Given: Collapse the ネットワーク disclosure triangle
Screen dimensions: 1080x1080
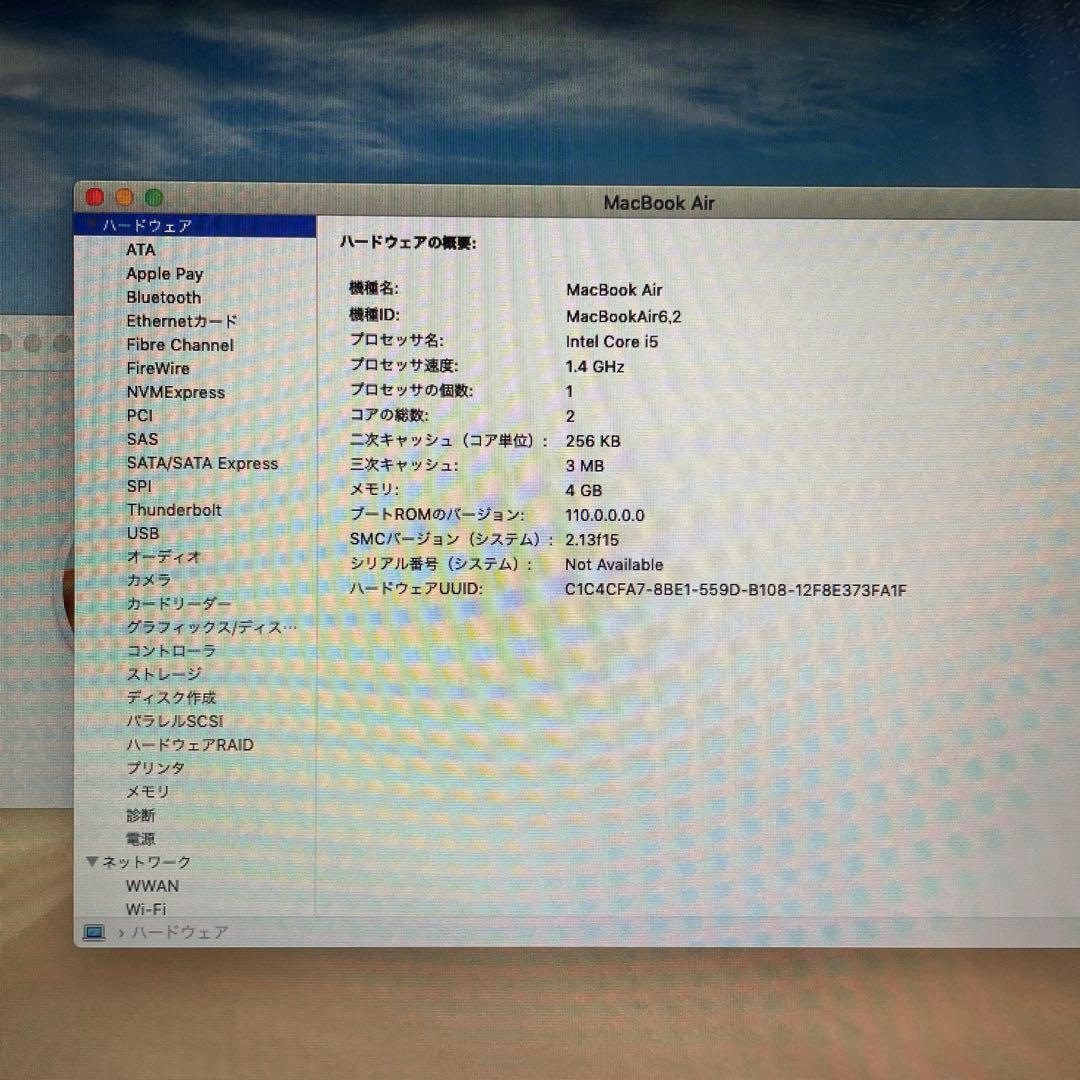Looking at the screenshot, I should (90, 862).
